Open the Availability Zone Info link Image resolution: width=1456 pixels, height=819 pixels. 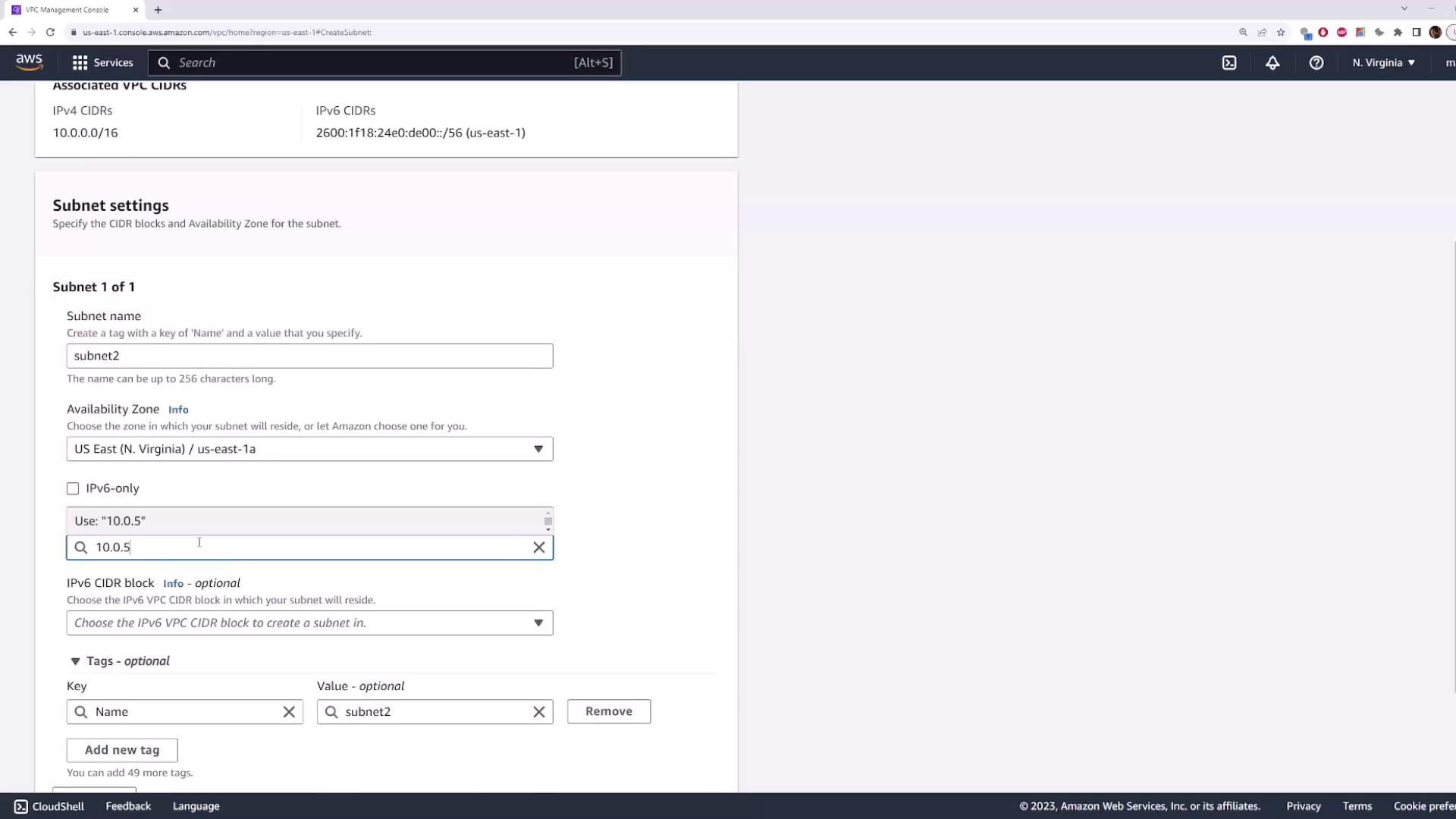tap(178, 409)
